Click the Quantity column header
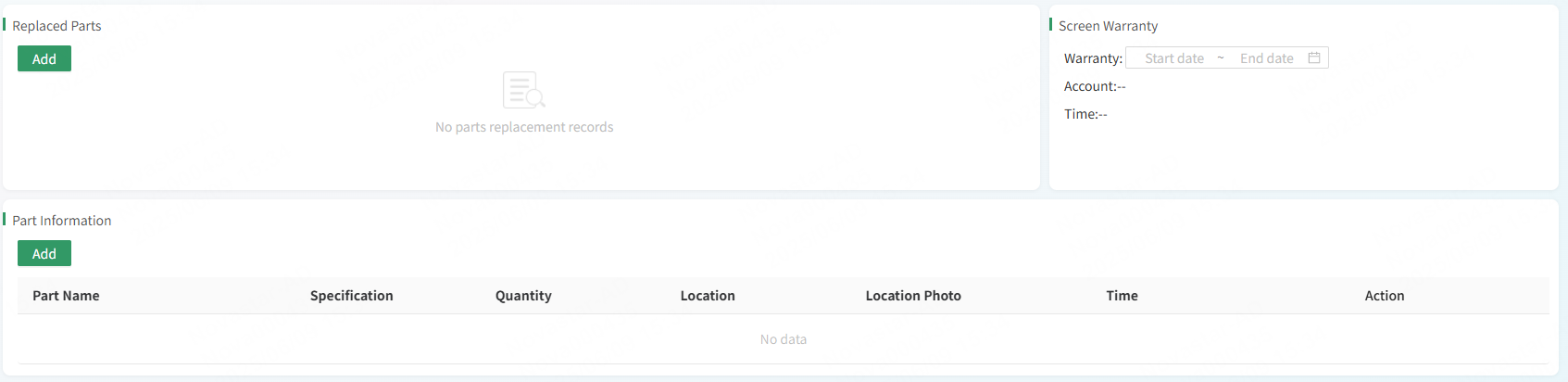Image resolution: width=1568 pixels, height=382 pixels. [523, 296]
